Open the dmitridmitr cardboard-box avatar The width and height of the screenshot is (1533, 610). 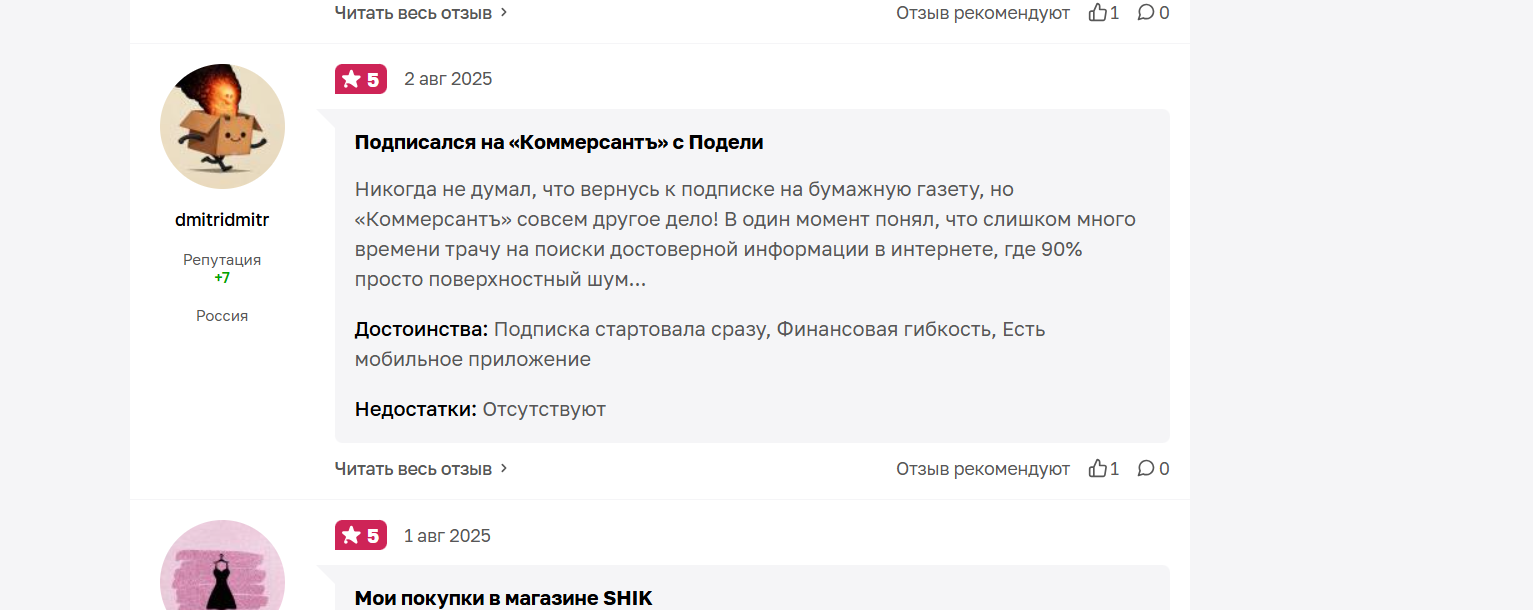tap(222, 126)
